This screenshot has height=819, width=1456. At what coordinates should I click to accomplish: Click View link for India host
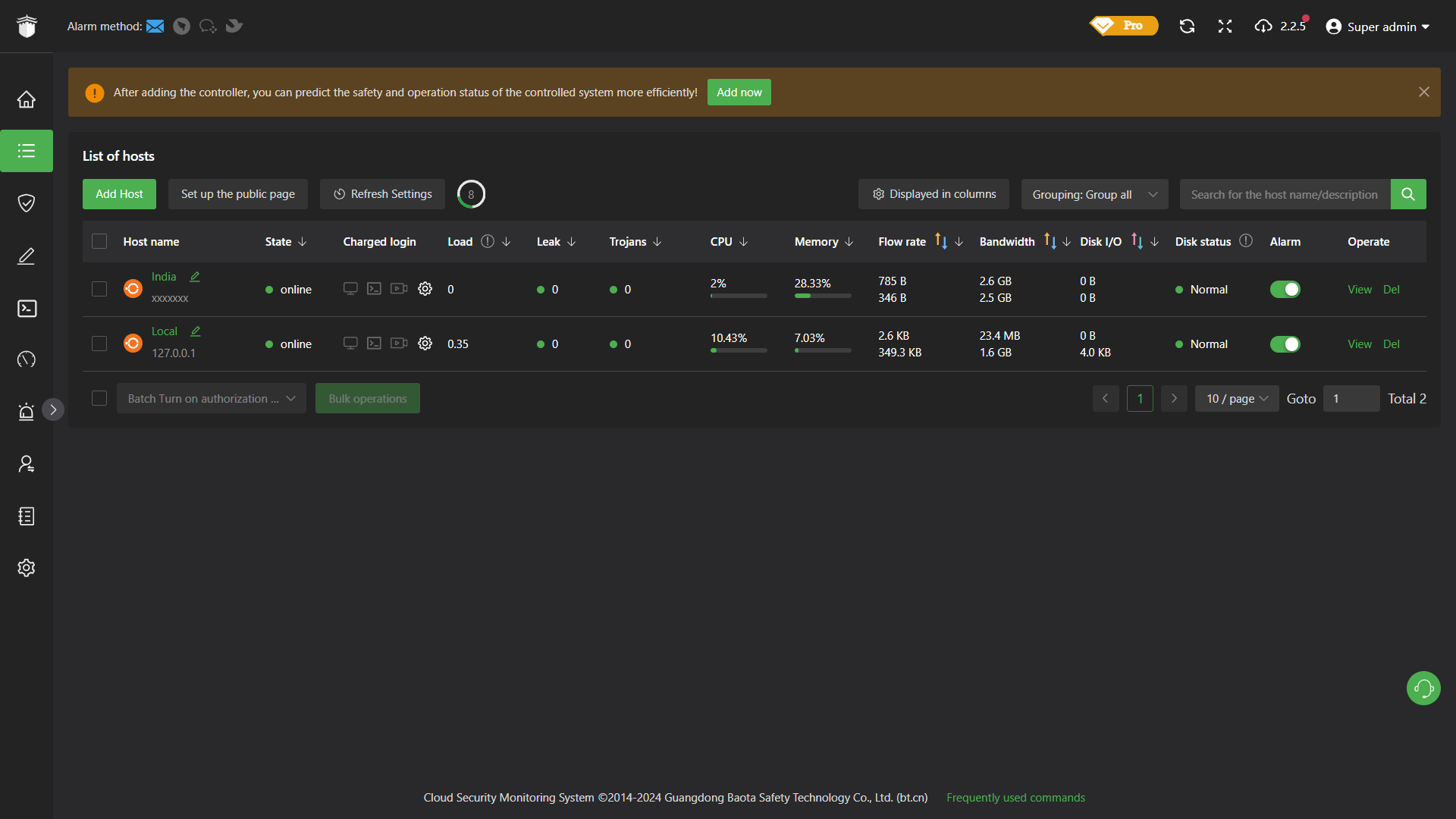tap(1359, 289)
